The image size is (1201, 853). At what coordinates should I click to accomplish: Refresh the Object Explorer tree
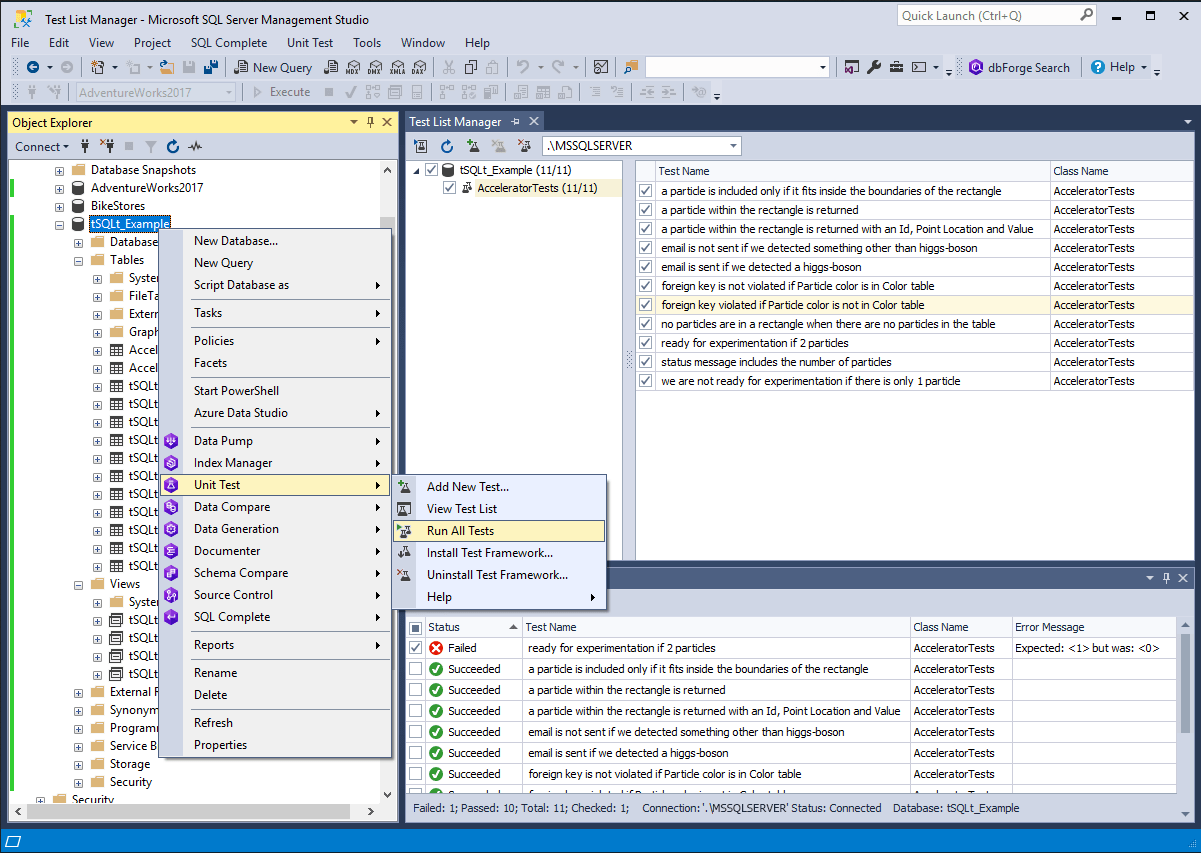point(171,146)
